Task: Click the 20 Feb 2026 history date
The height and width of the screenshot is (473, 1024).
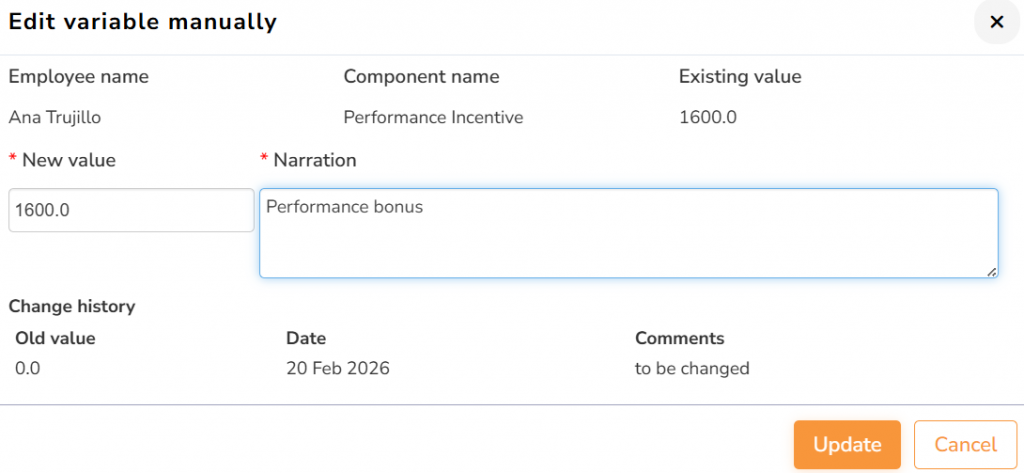Action: [x=338, y=368]
